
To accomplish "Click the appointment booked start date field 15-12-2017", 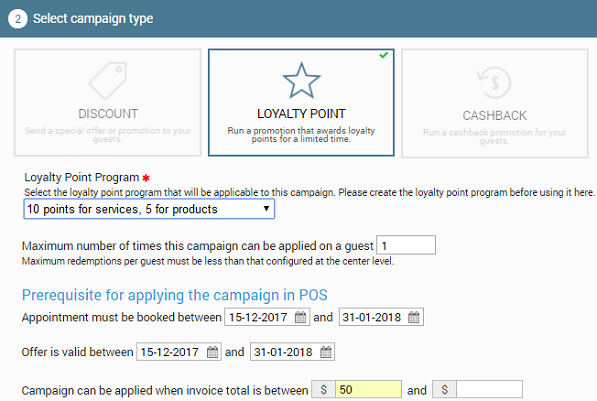I will 267,317.
